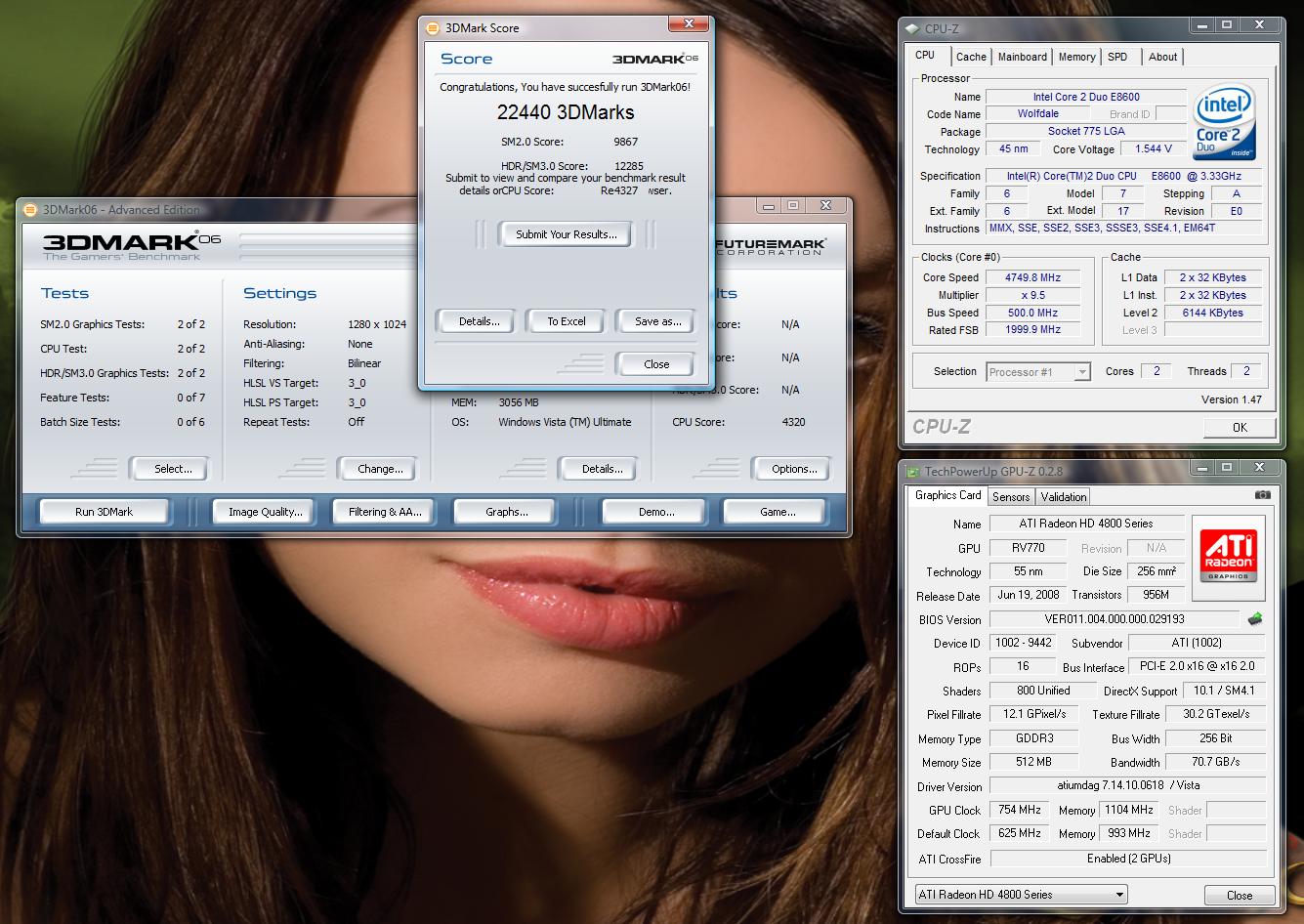This screenshot has height=924, width=1304.
Task: Switch to the Cache tab in CPU-Z
Action: coord(971,57)
